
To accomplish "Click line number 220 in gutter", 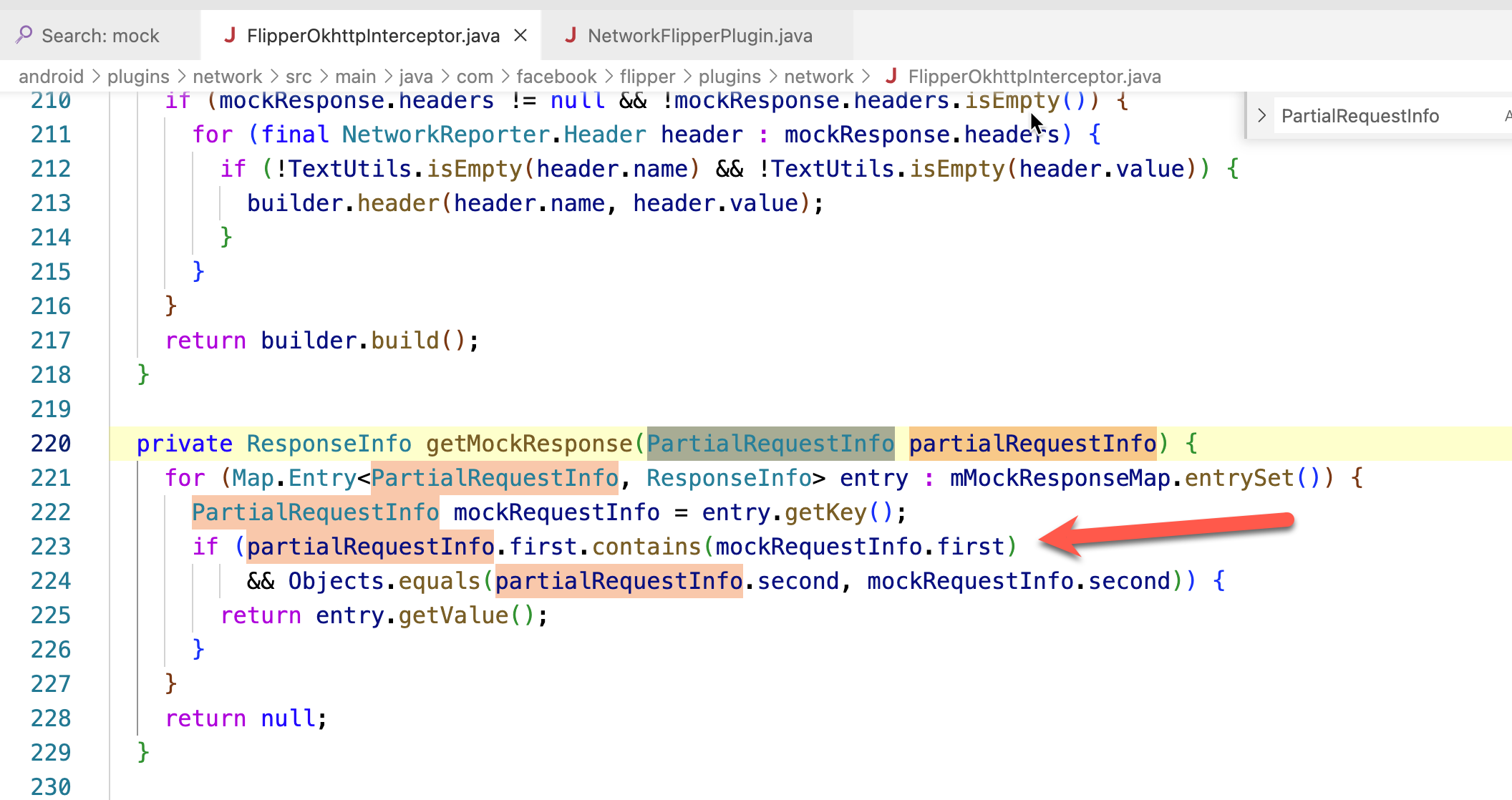I will click(51, 444).
